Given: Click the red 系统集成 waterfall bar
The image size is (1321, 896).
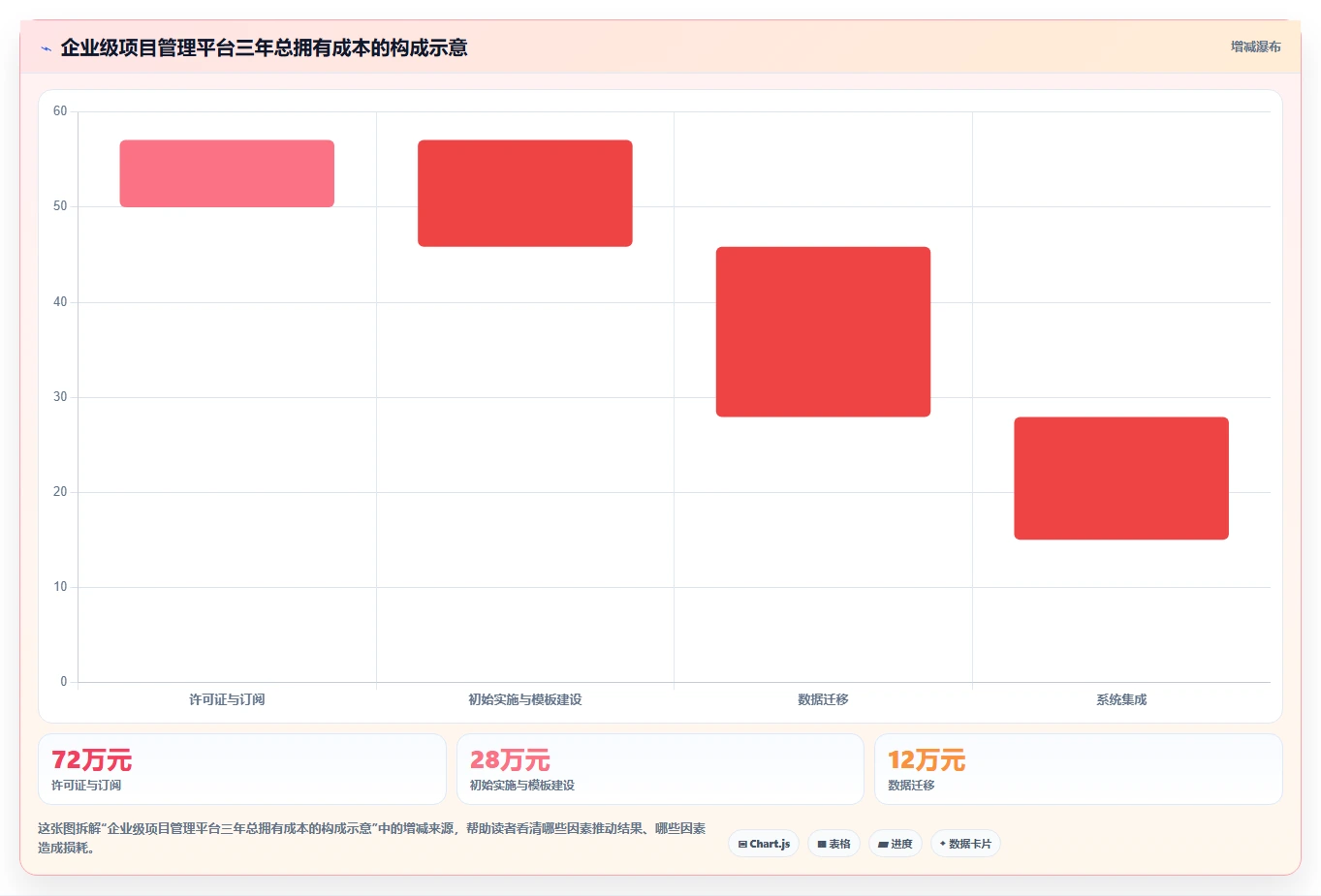Looking at the screenshot, I should click(x=1121, y=479).
